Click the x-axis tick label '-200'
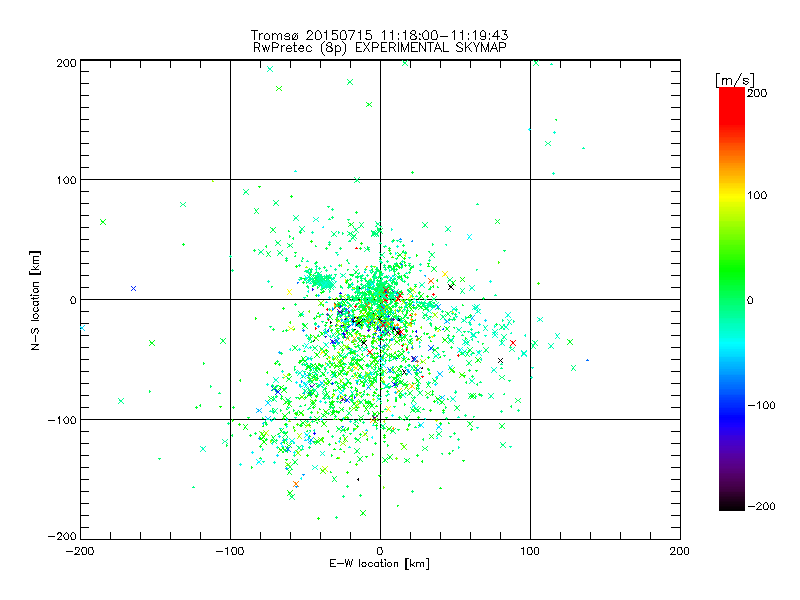Image resolution: width=800 pixels, height=600 pixels. tap(80, 552)
